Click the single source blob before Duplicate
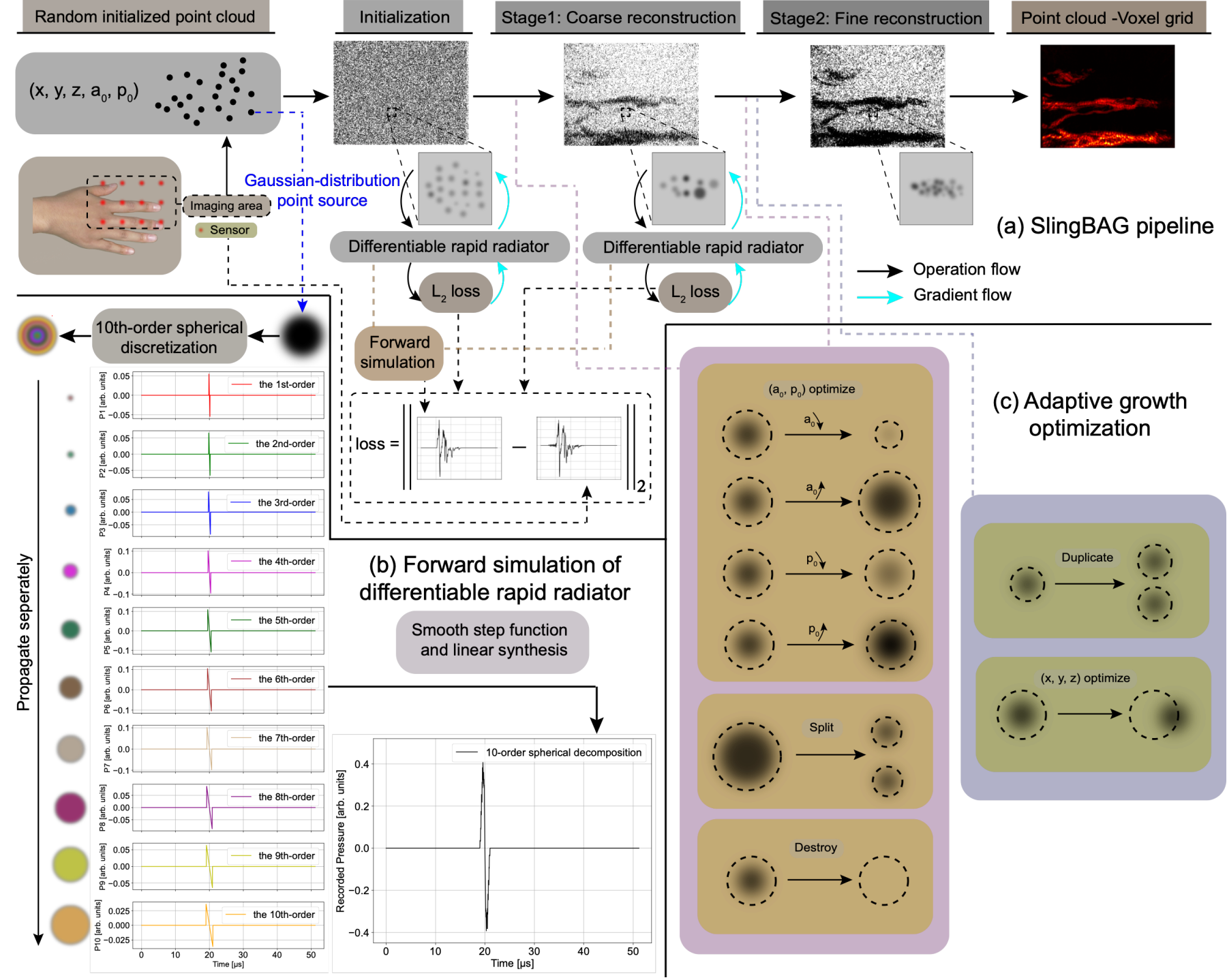This screenshot has width=1227, height=980. (1027, 584)
